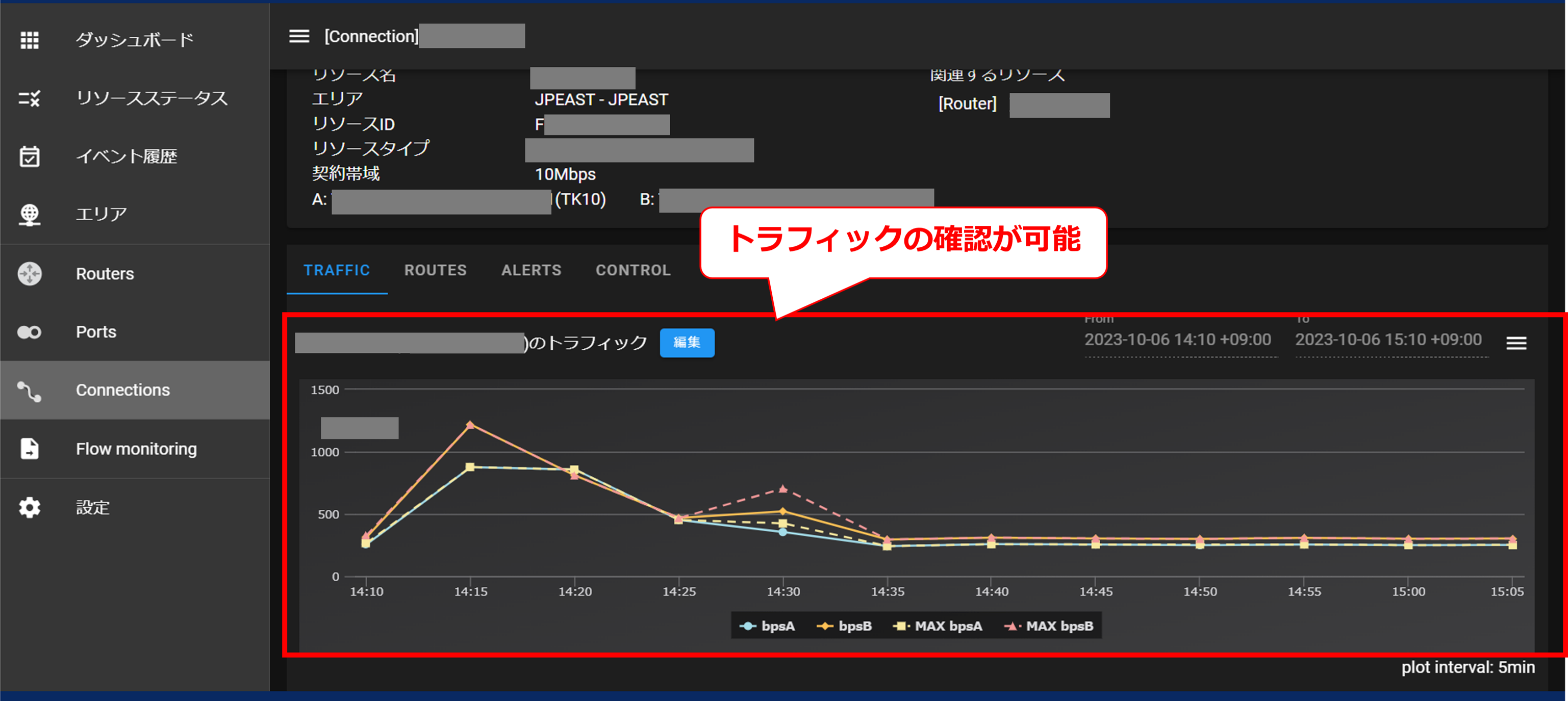Open the resource status checklist icon
The width and height of the screenshot is (1568, 701).
pos(29,98)
